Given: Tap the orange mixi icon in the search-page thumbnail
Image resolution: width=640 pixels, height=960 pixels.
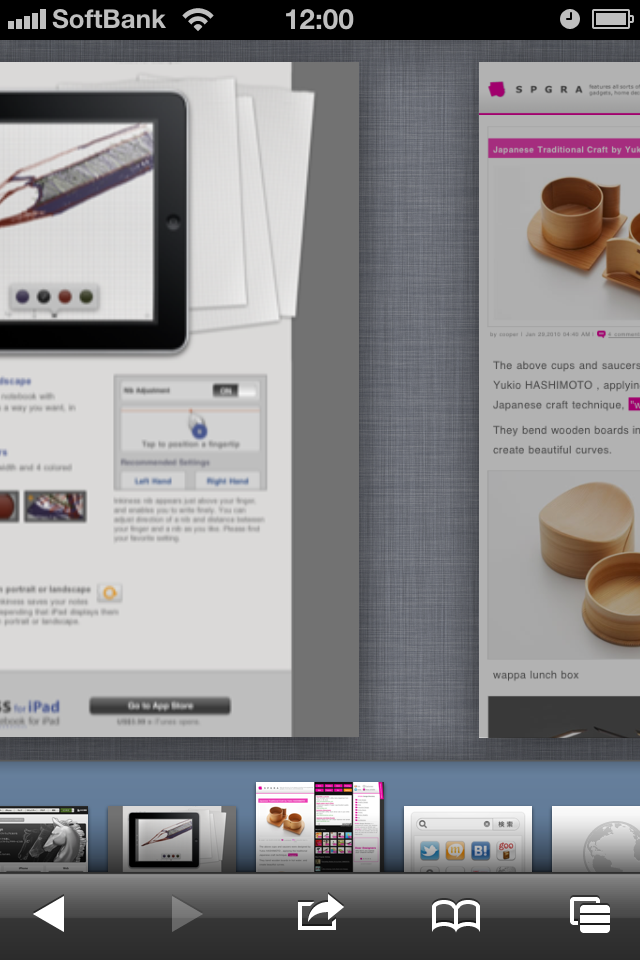Looking at the screenshot, I should click(455, 850).
